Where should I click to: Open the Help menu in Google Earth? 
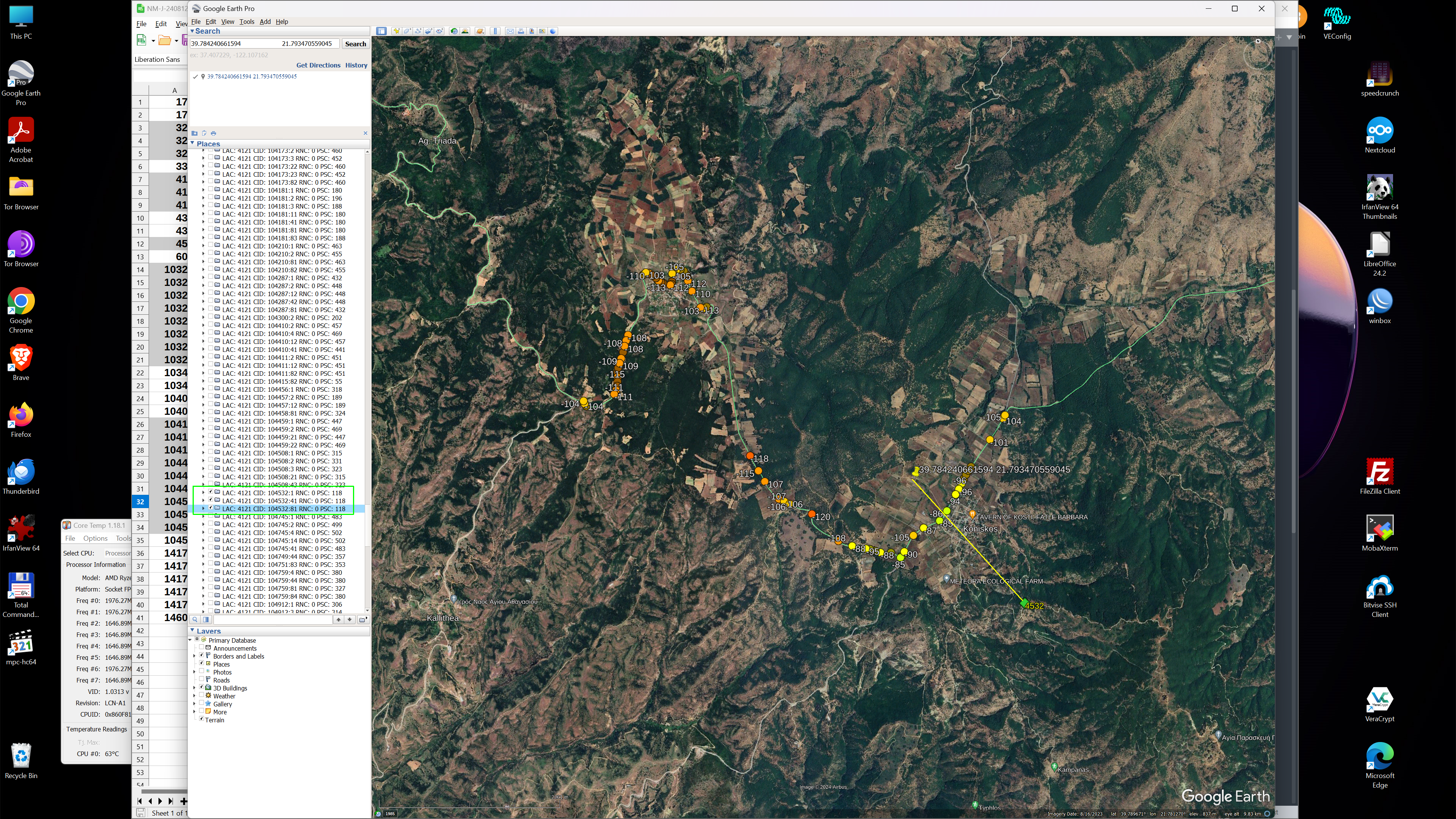282,22
